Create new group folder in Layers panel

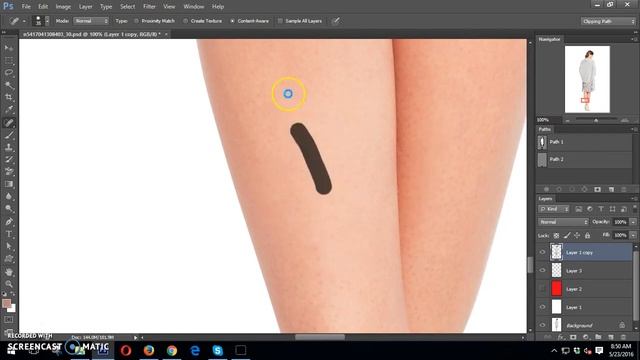tap(598, 337)
